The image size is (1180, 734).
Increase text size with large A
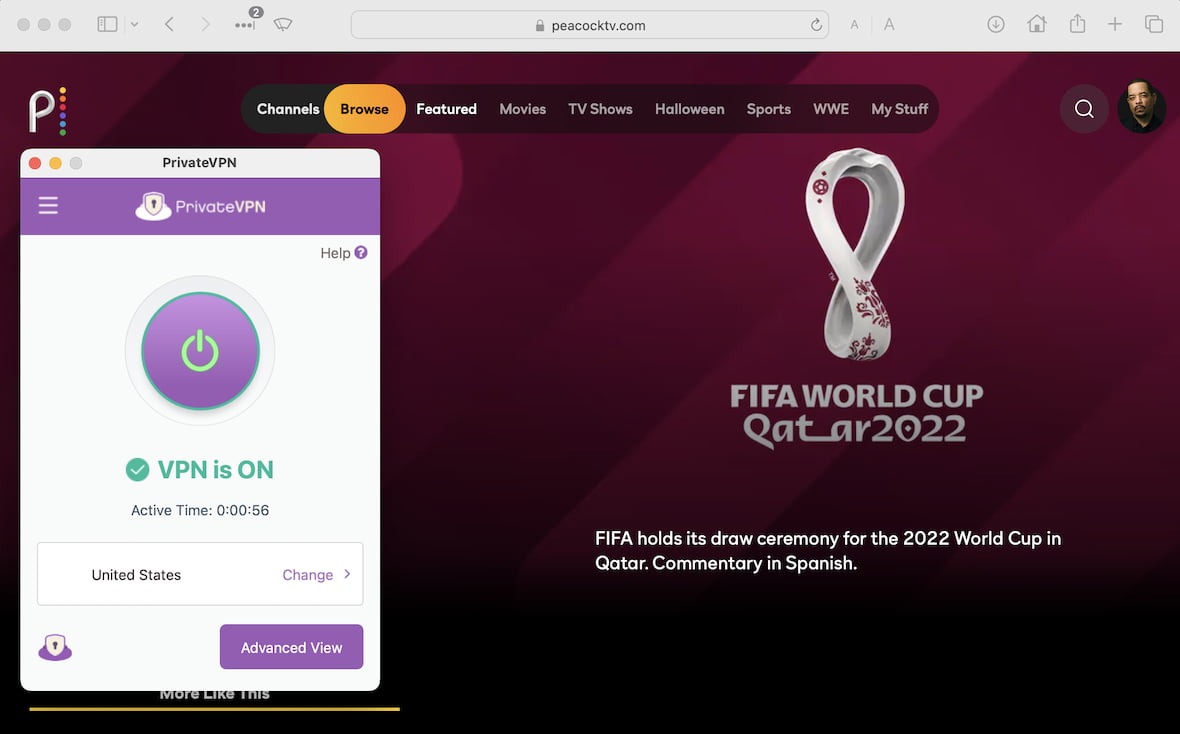pos(889,25)
